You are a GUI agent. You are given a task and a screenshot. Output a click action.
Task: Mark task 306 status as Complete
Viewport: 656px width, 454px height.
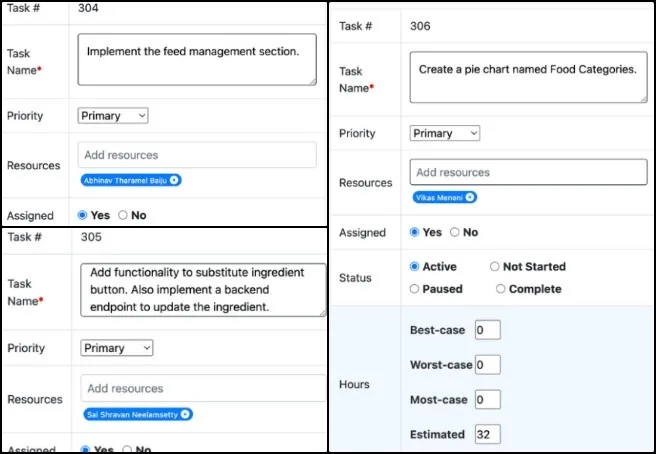click(x=501, y=289)
